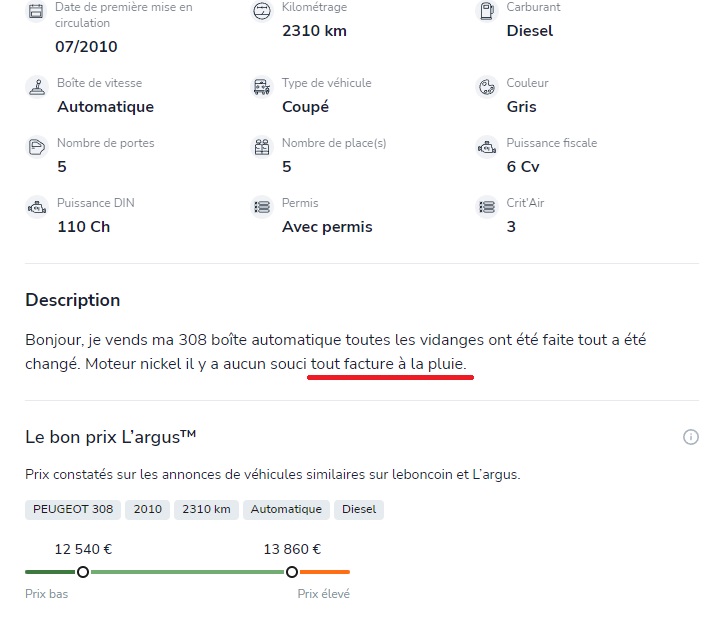The image size is (713, 624).
Task: Click the list icon beside Permis
Action: click(261, 207)
